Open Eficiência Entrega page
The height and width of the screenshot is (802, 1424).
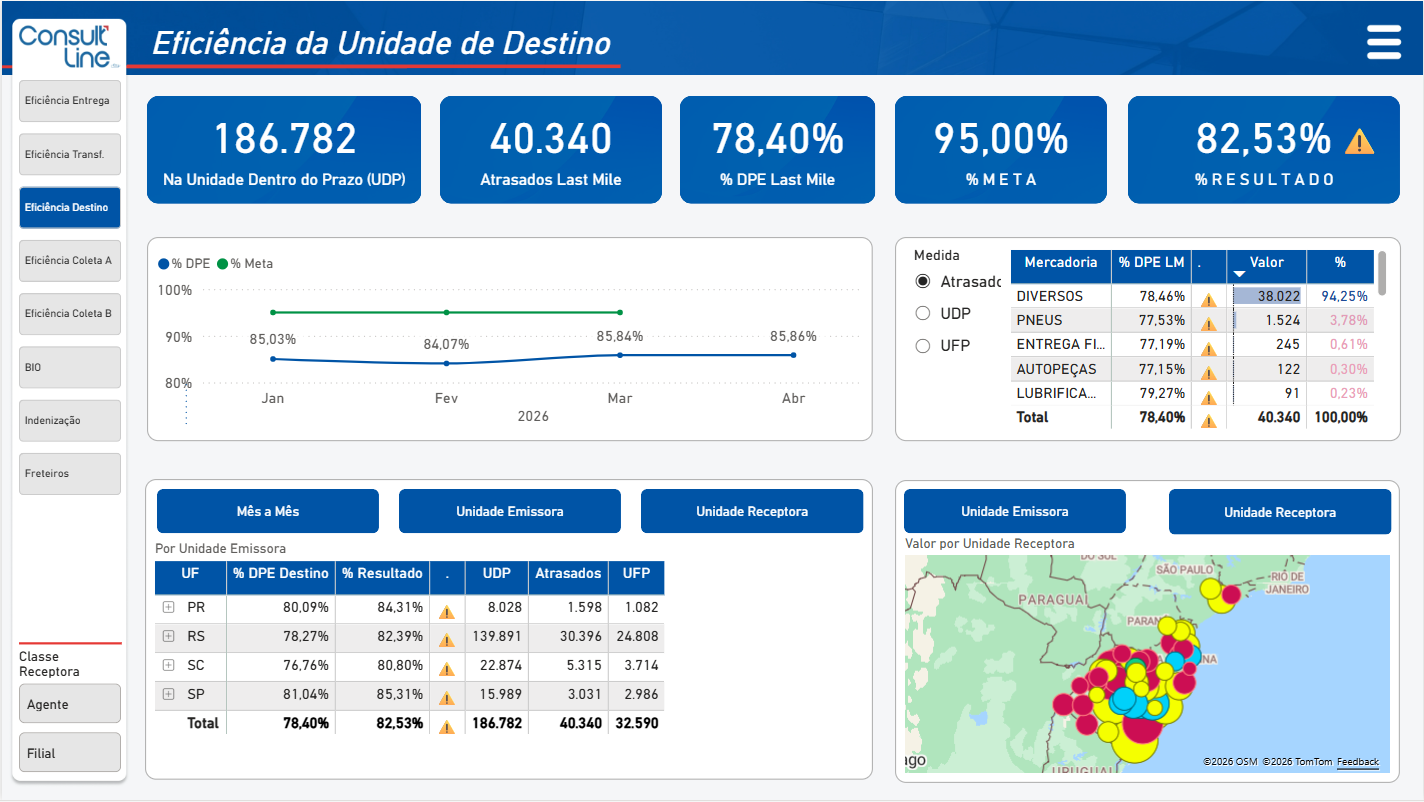click(70, 101)
